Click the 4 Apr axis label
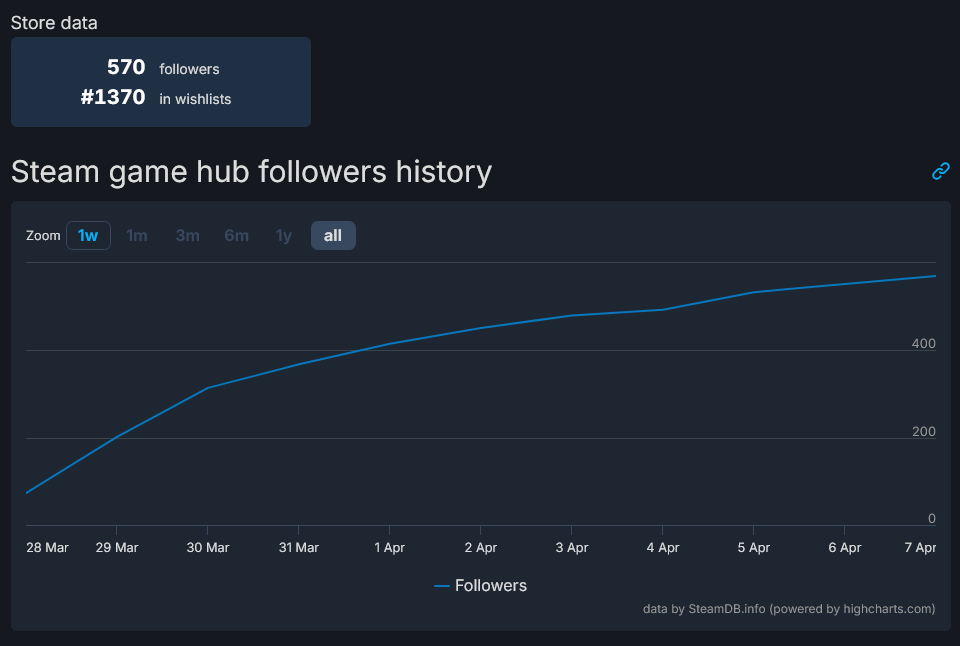 [x=662, y=547]
